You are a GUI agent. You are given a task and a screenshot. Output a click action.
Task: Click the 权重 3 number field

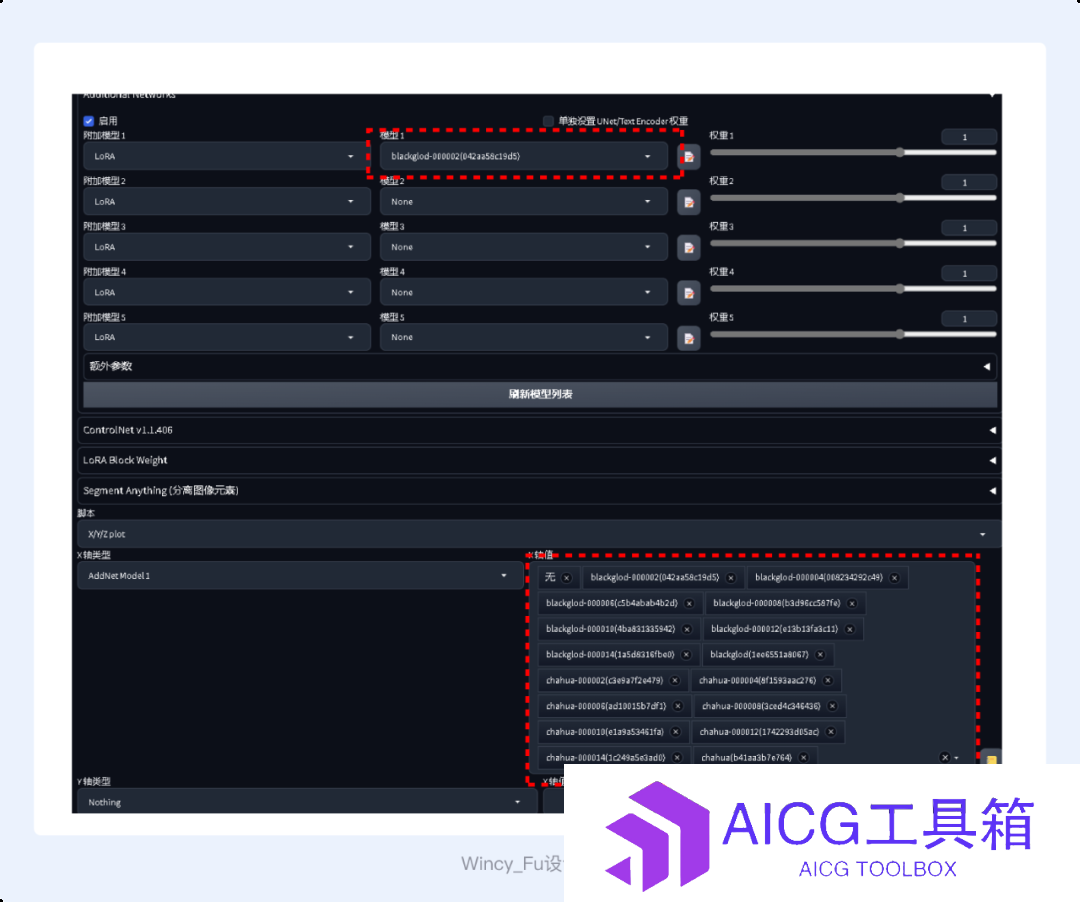tap(969, 228)
